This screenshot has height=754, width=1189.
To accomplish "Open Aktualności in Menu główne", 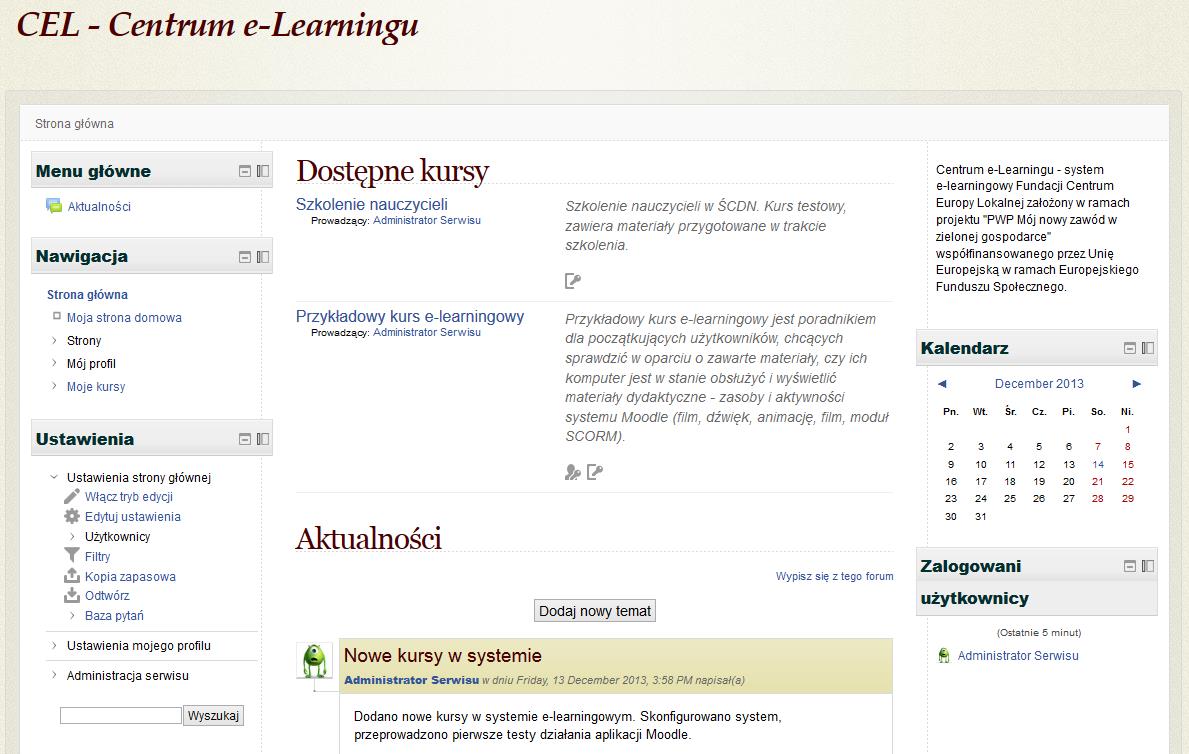I will click(x=99, y=206).
